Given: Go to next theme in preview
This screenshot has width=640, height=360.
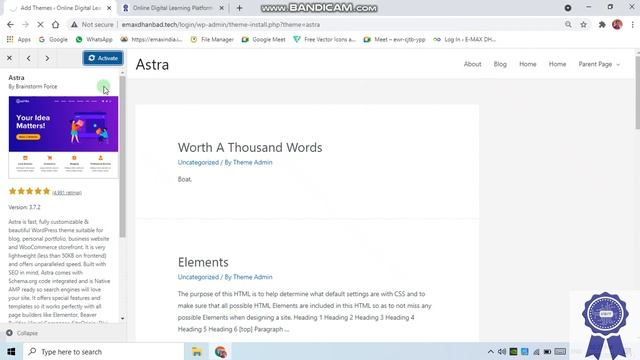Looking at the screenshot, I should pos(47,58).
